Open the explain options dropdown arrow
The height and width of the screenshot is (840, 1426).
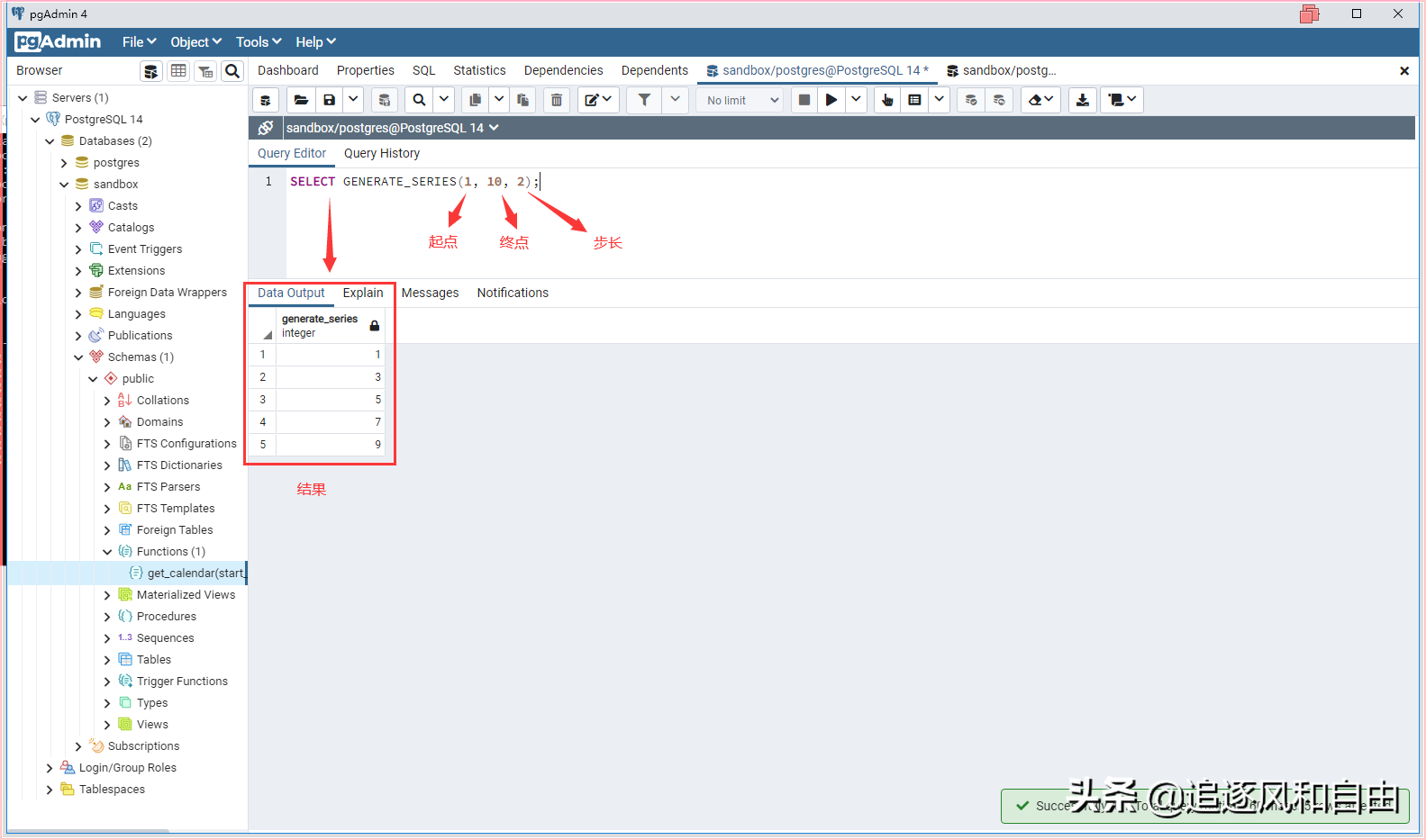click(940, 100)
